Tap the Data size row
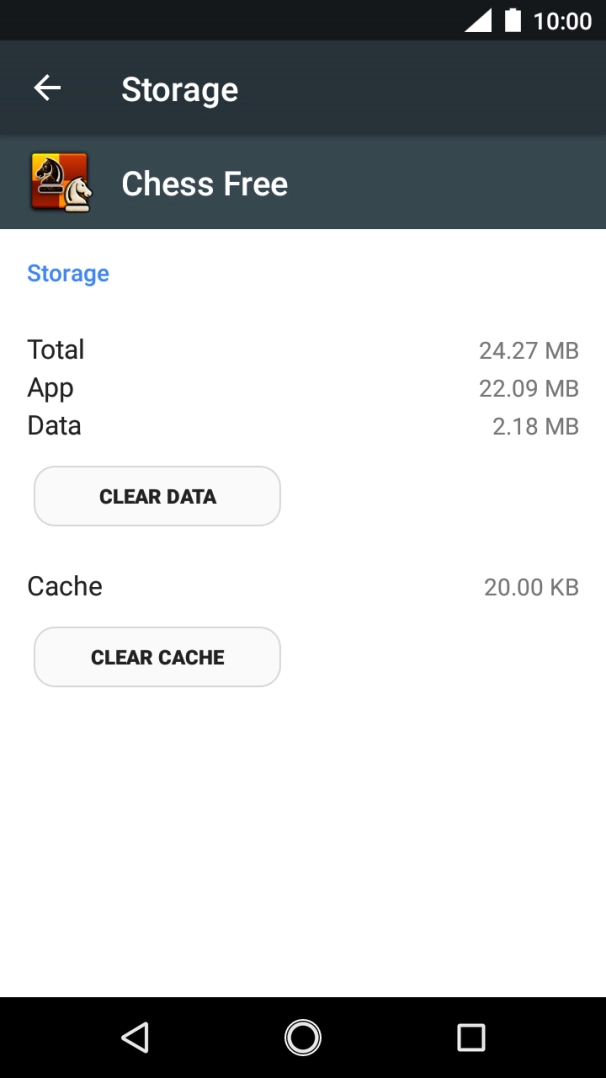The image size is (606, 1078). [53, 426]
